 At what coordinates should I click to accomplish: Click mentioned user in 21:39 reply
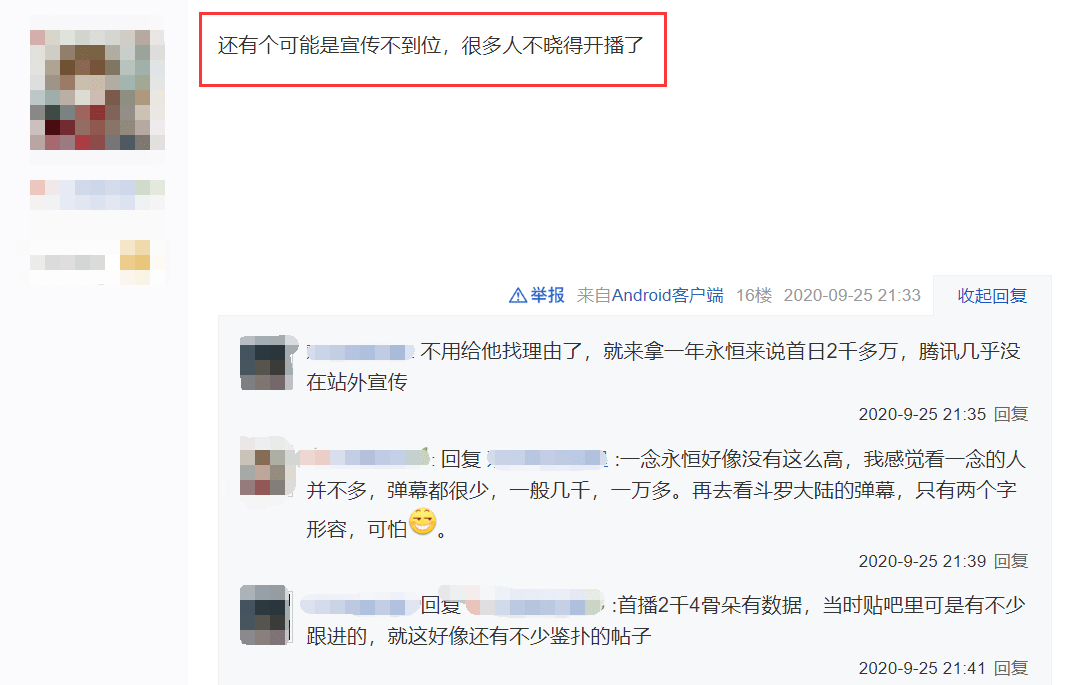coord(547,459)
